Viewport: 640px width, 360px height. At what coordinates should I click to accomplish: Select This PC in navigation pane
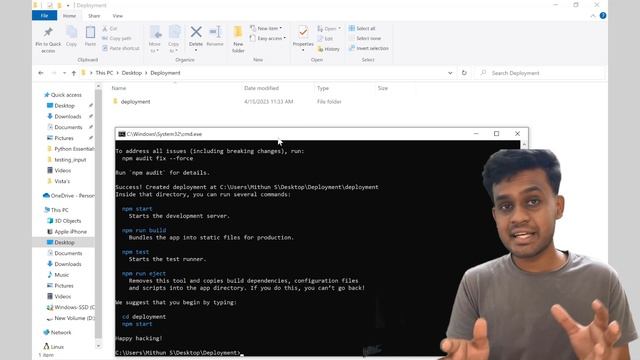pyautogui.click(x=56, y=210)
